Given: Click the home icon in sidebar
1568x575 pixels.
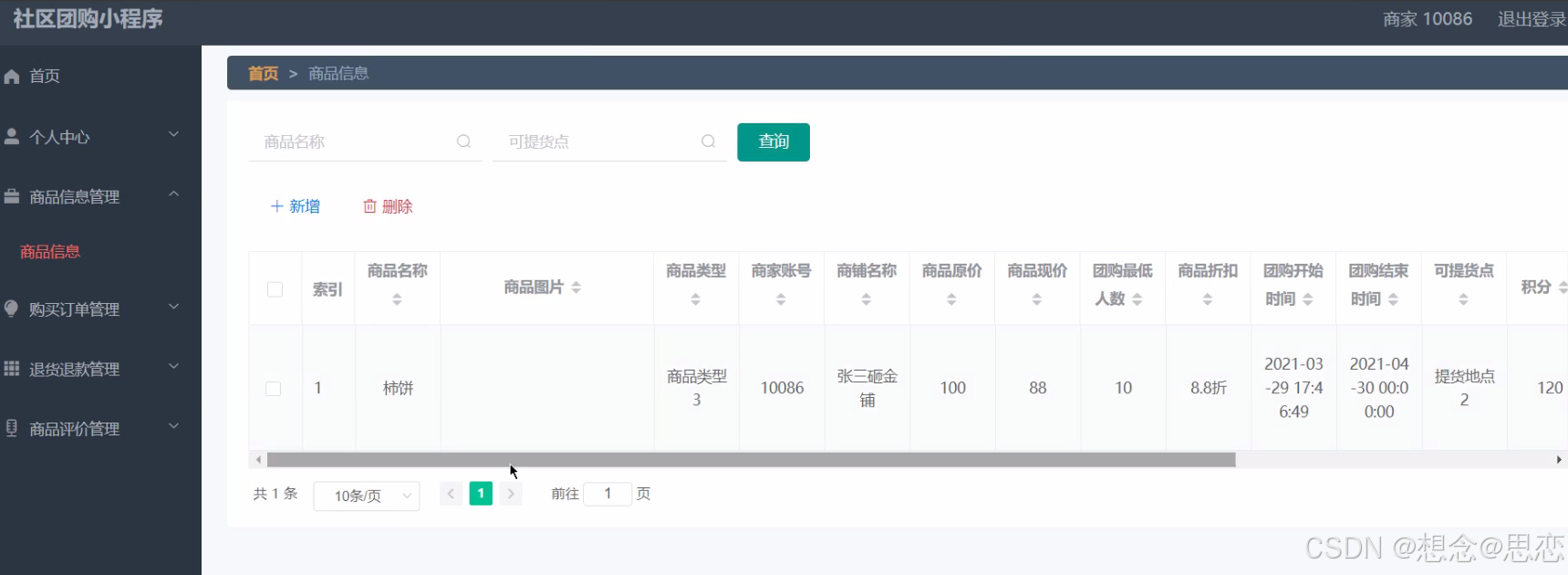Looking at the screenshot, I should click(x=12, y=77).
